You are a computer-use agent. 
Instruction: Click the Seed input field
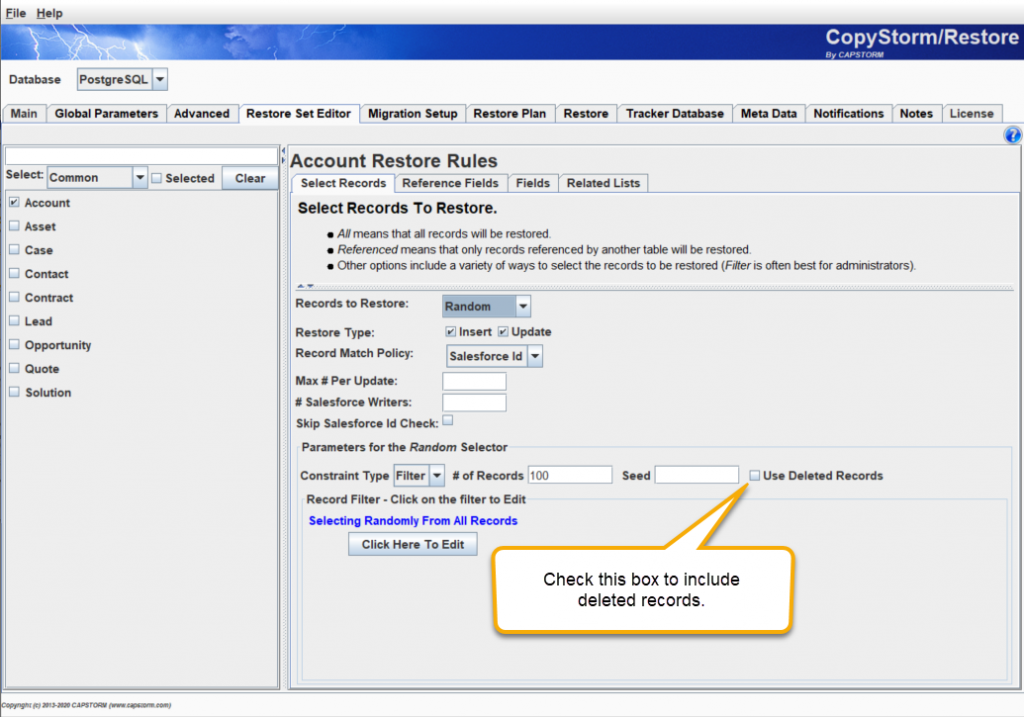(697, 475)
